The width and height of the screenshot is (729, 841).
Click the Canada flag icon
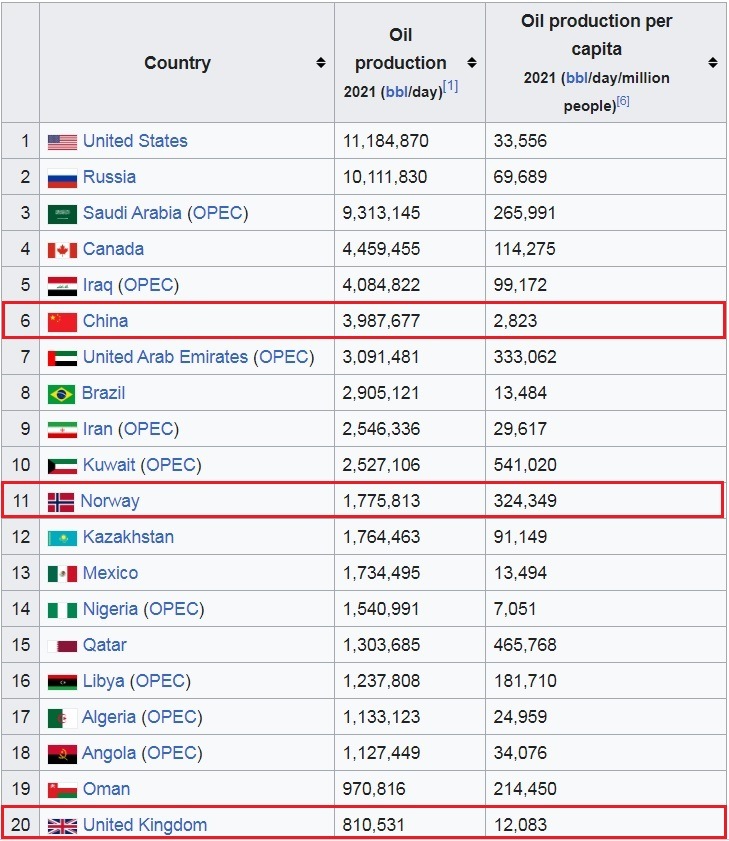click(x=62, y=250)
